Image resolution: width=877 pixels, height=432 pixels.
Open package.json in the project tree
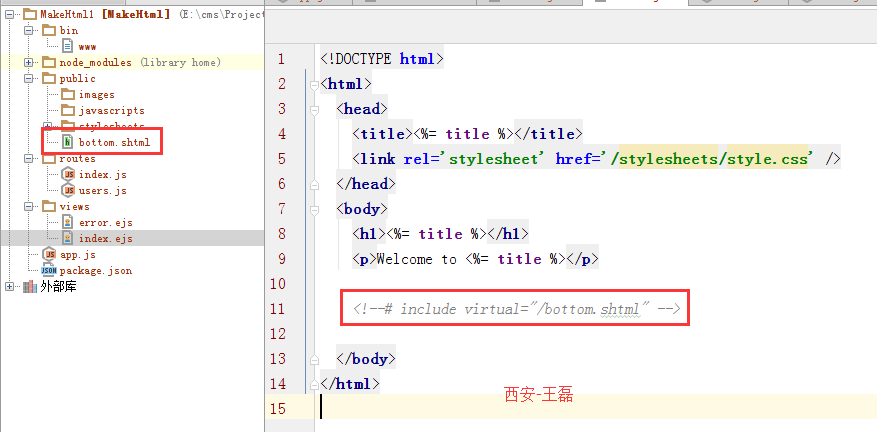(96, 271)
